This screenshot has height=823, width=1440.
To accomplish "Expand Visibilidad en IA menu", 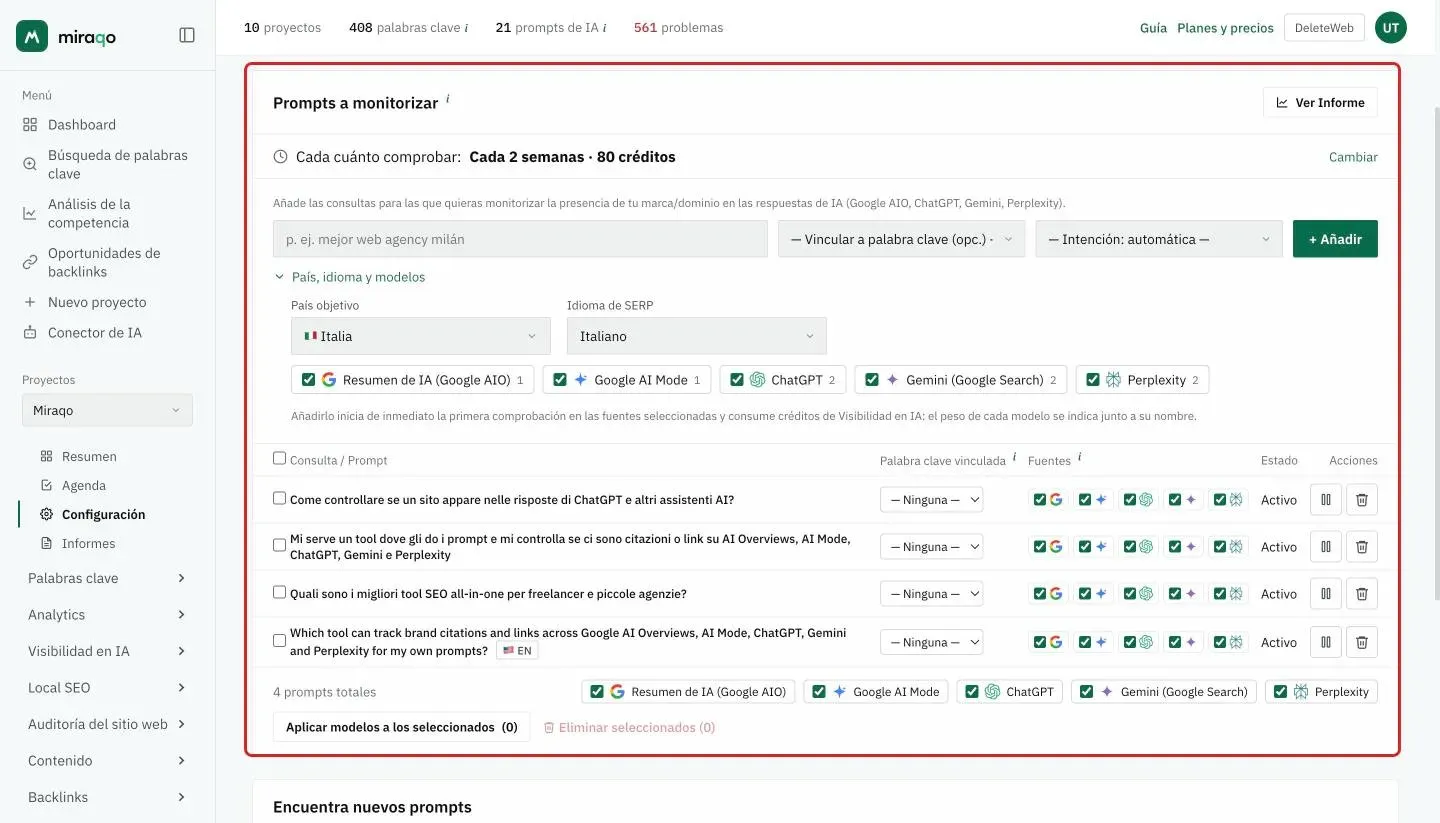I will (x=107, y=651).
